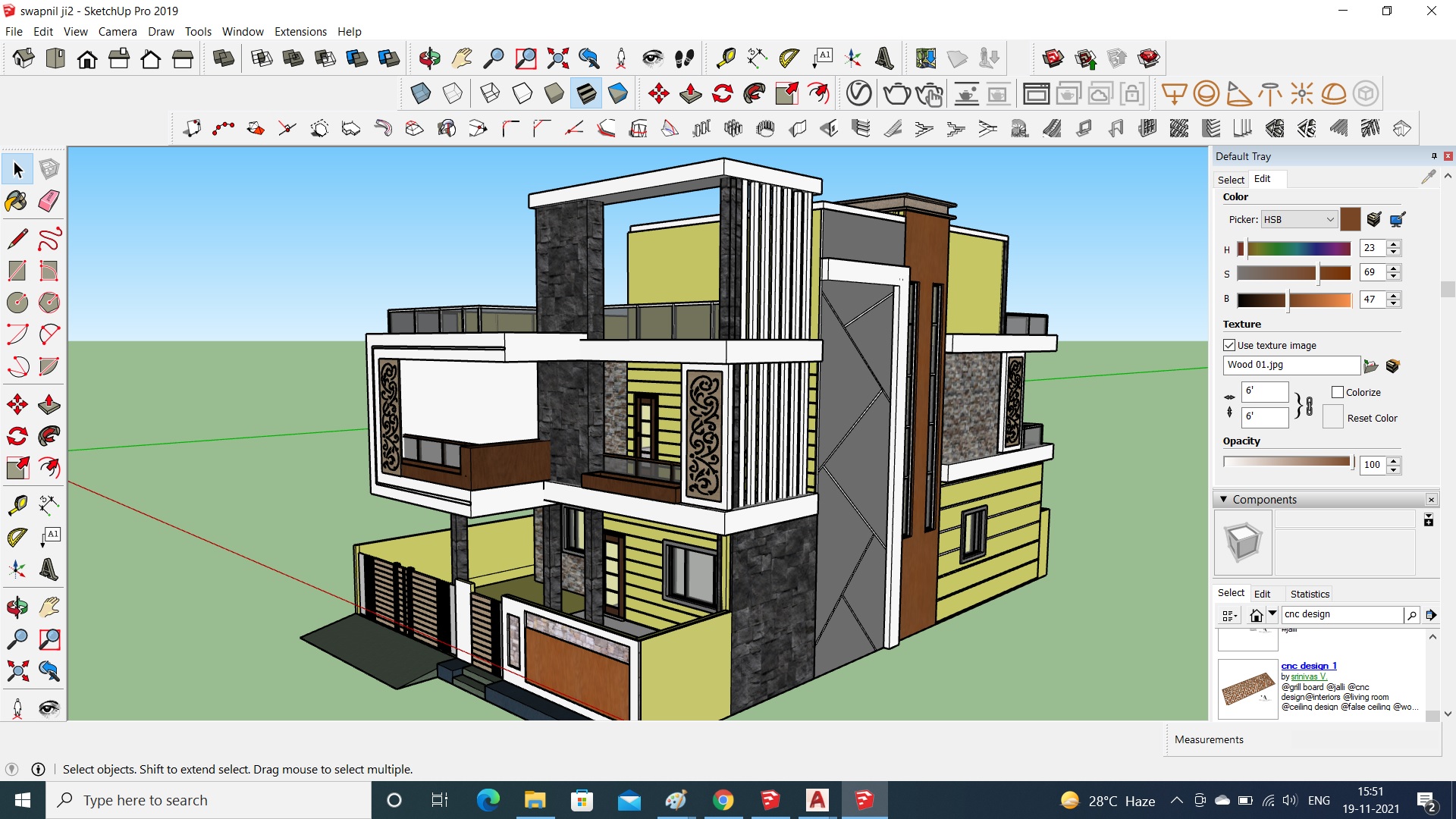Click the Top view icon in toolbar

point(55,58)
